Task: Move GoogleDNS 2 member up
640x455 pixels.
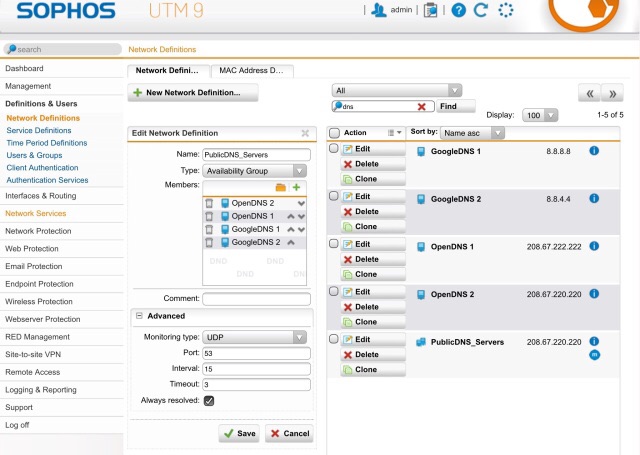Action: click(x=291, y=242)
